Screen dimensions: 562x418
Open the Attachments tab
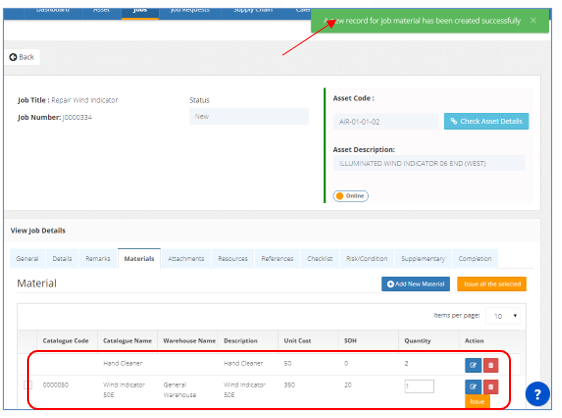tap(186, 258)
